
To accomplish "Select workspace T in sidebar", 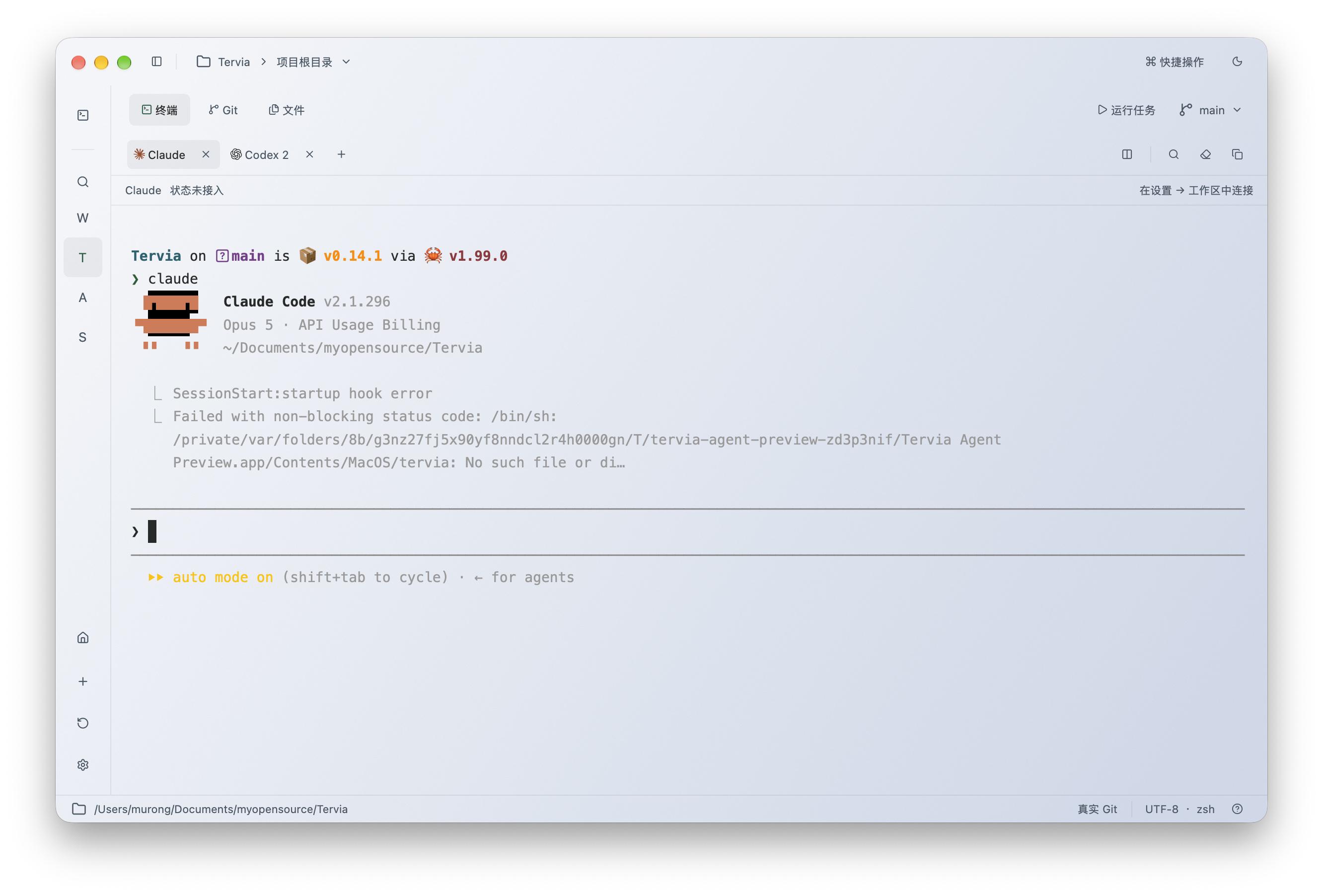I will pyautogui.click(x=83, y=257).
